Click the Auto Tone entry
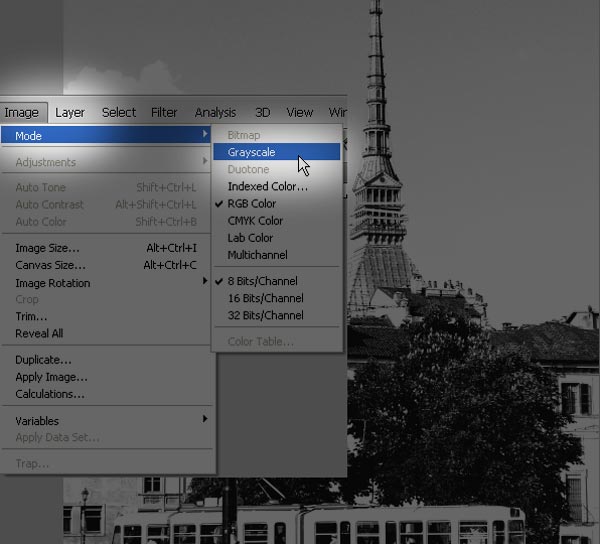 point(106,187)
